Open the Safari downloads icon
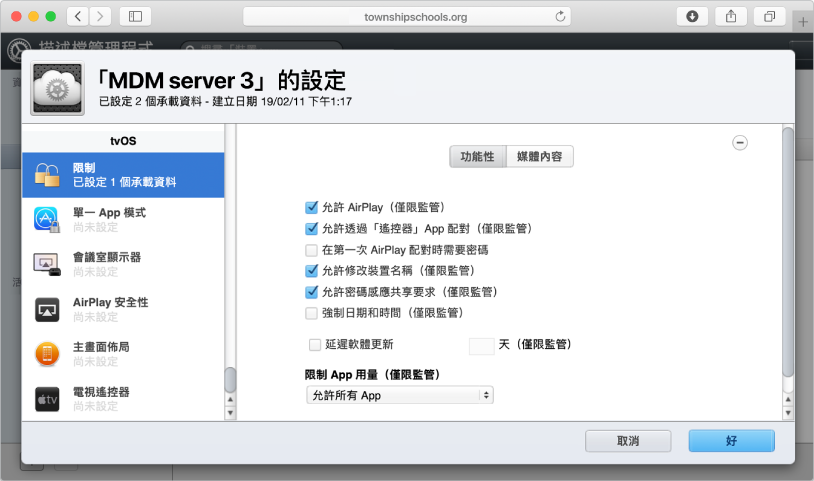This screenshot has width=814, height=481. pos(692,17)
